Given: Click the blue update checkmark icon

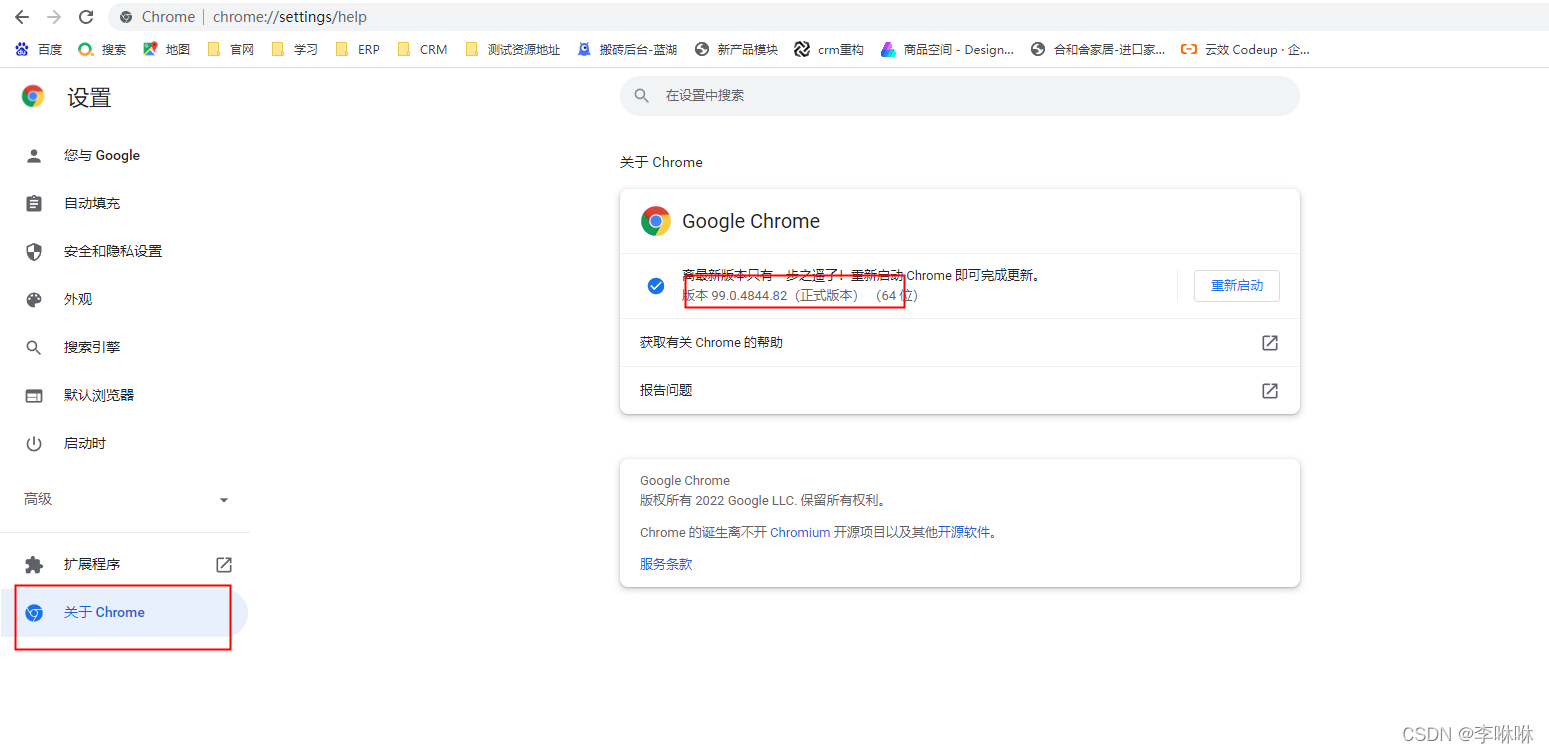Looking at the screenshot, I should (x=656, y=286).
